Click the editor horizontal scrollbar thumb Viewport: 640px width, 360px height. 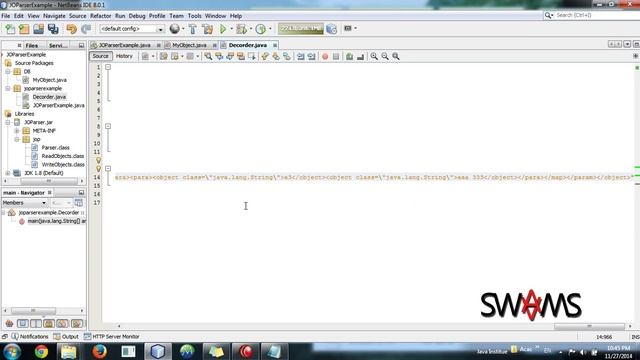click(x=589, y=326)
